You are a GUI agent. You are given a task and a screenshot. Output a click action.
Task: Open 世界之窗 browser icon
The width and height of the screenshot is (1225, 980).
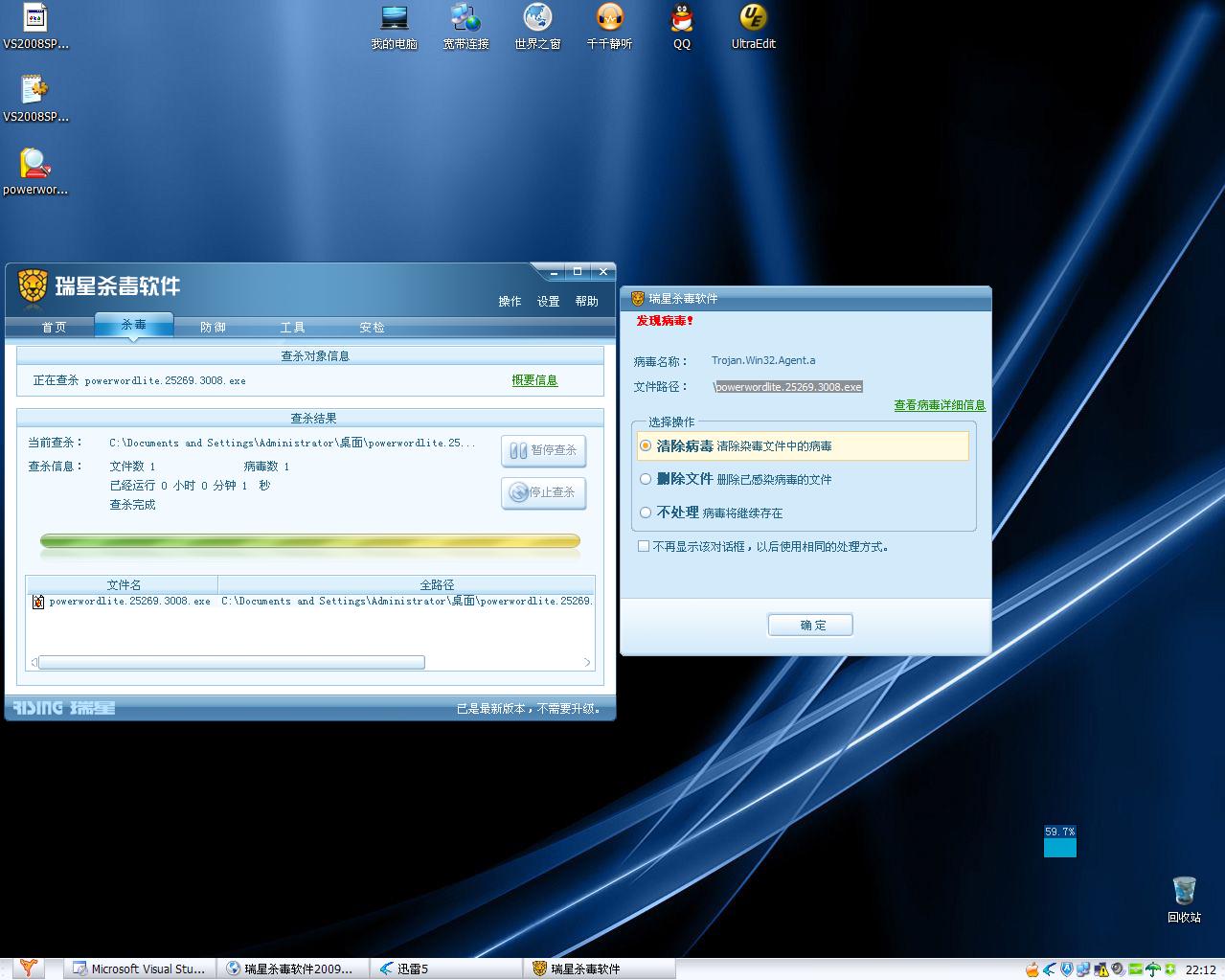click(537, 19)
